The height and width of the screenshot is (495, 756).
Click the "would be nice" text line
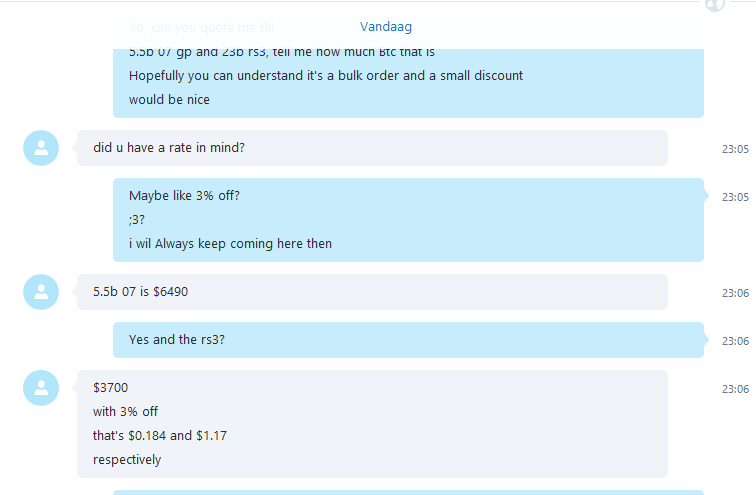click(169, 100)
